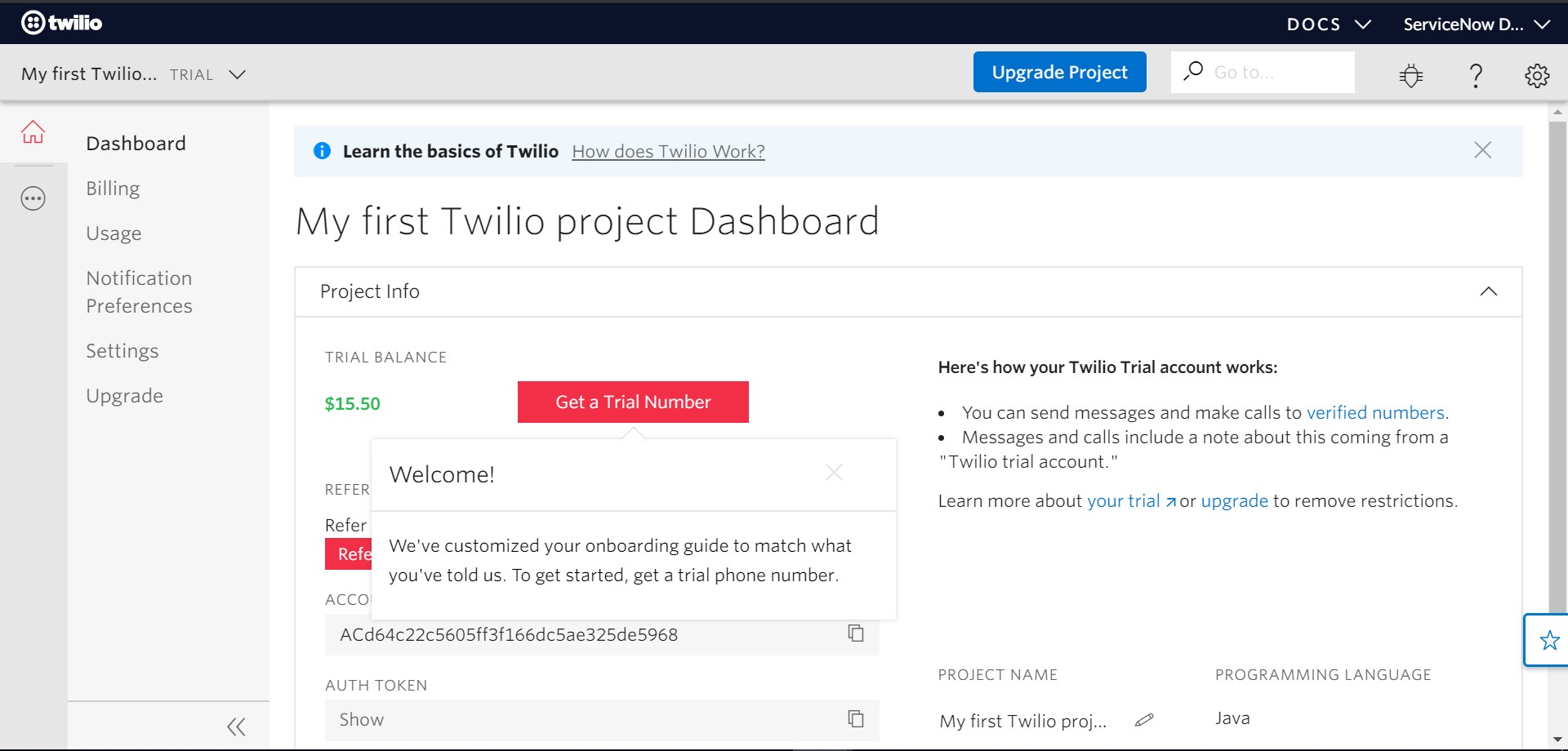
Task: Open Settings in the sidebar
Action: pos(122,350)
